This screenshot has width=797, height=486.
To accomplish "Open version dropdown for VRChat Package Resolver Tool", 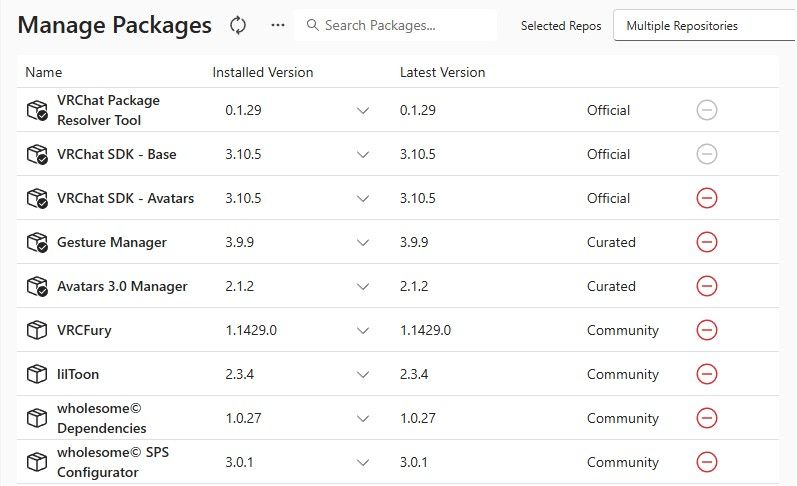I will [x=363, y=110].
